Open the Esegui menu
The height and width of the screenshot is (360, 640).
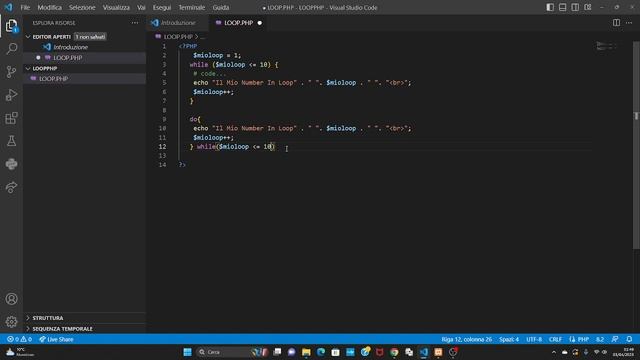[x=162, y=7]
